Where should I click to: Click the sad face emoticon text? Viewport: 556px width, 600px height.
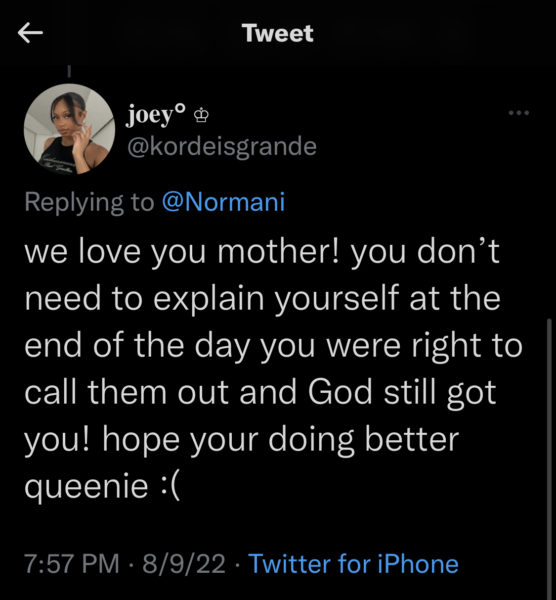(x=169, y=487)
